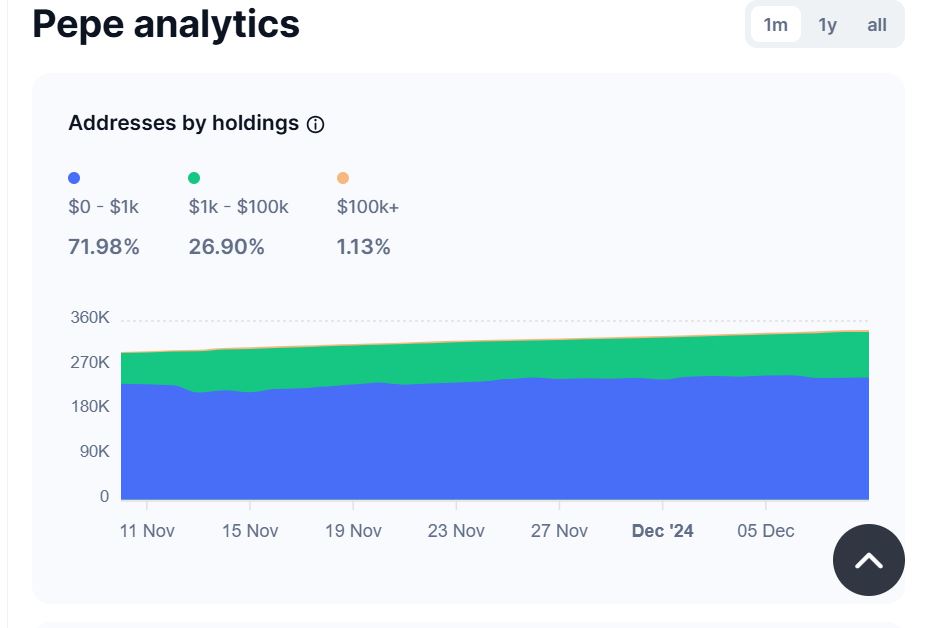Click the green legend dot for $1k - $100k
The width and height of the screenshot is (929, 628).
pos(194,178)
